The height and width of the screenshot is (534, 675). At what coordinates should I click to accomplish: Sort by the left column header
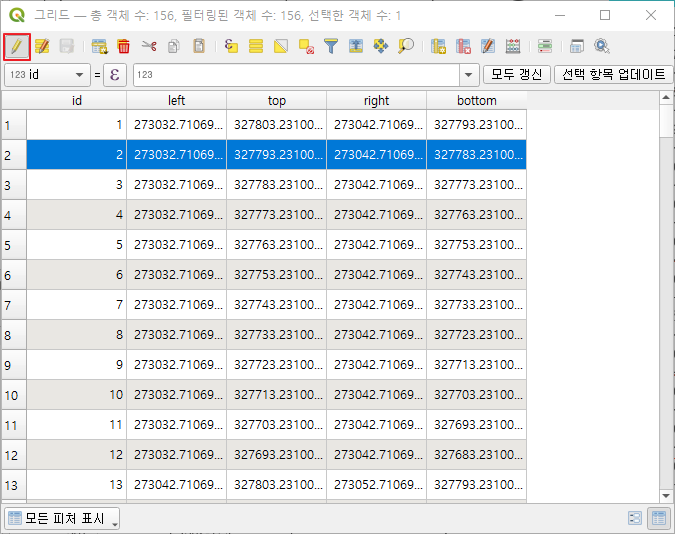176,100
